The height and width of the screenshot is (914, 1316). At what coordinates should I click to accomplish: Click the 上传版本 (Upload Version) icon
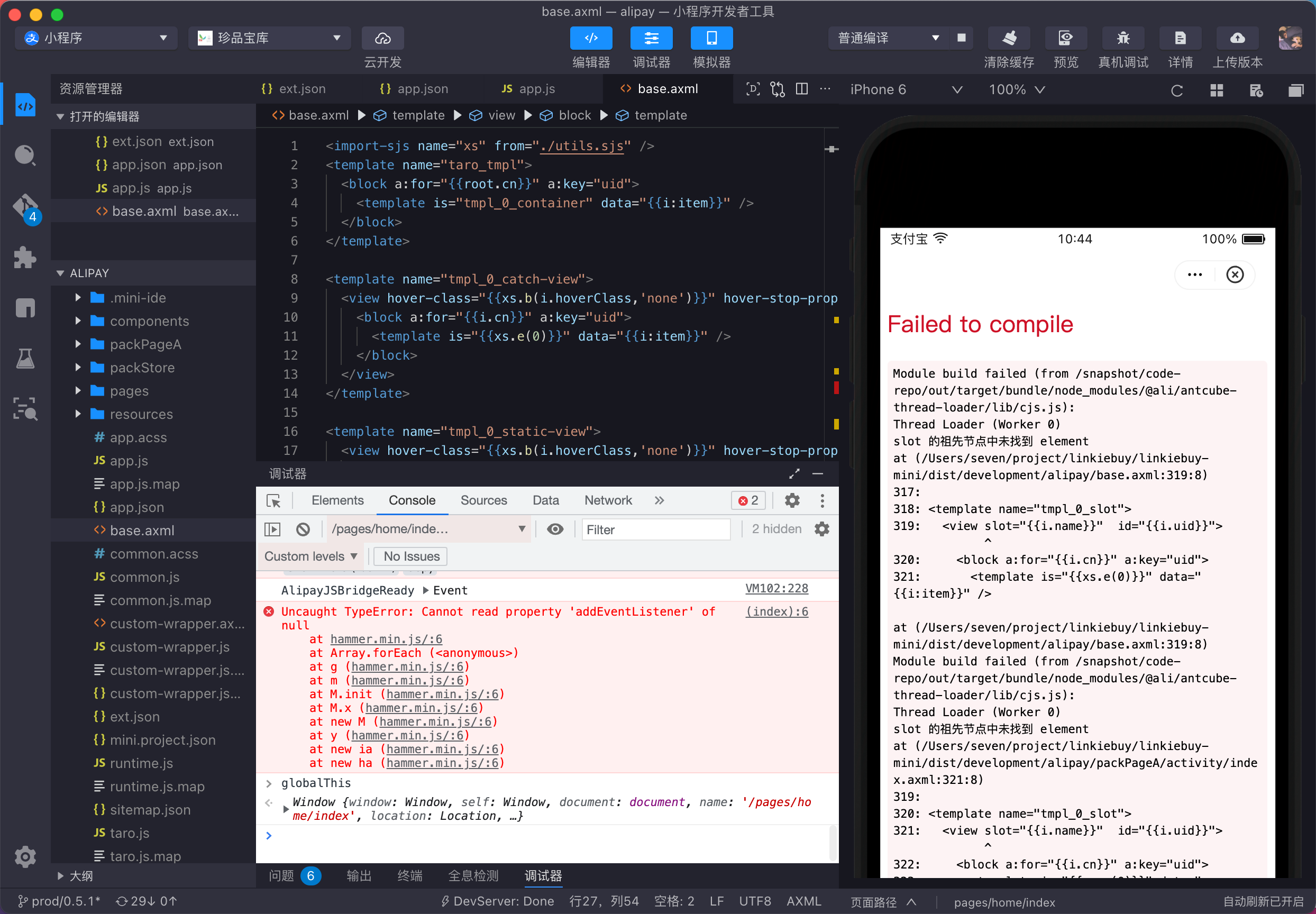pyautogui.click(x=1236, y=38)
